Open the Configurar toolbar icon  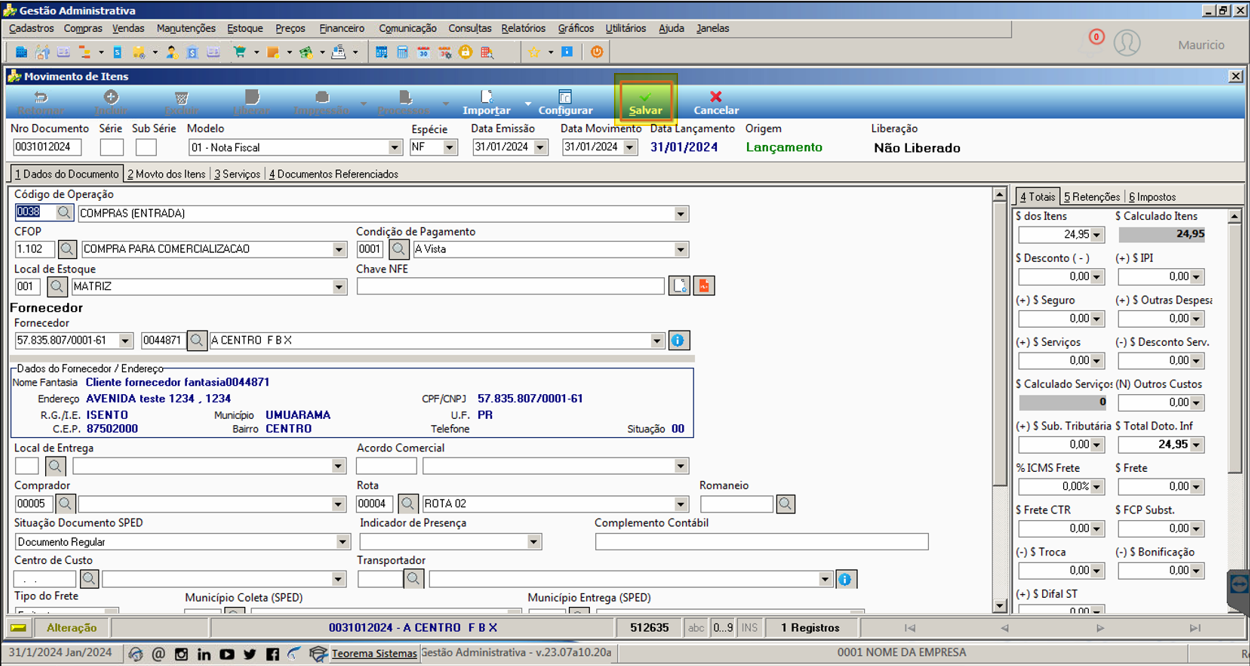tap(565, 102)
